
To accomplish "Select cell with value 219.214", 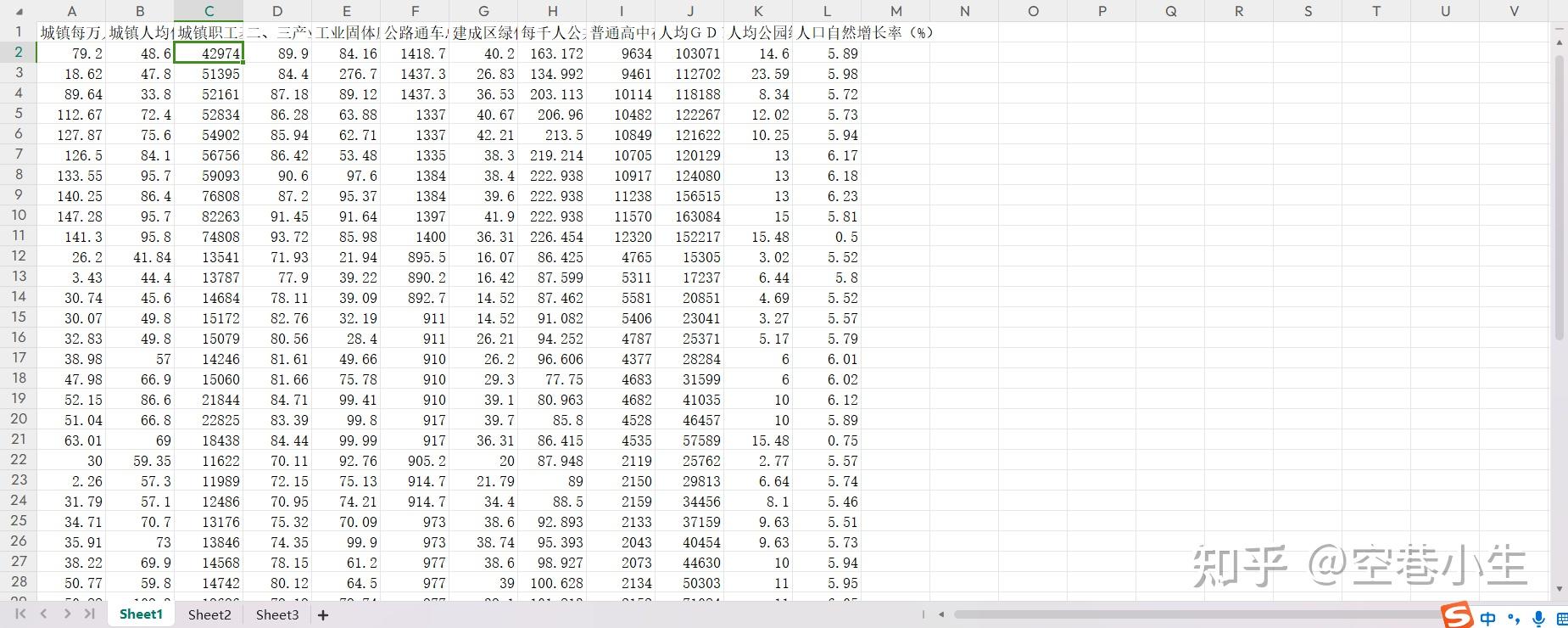I will coord(552,155).
